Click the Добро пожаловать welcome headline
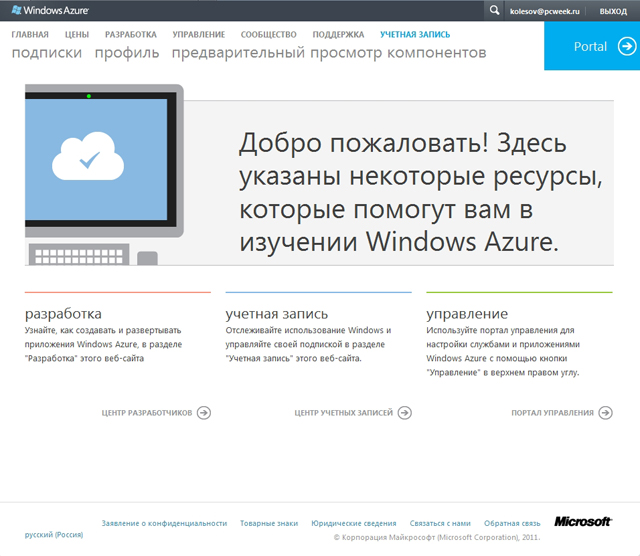Viewport: 640px width, 556px height. (420, 192)
